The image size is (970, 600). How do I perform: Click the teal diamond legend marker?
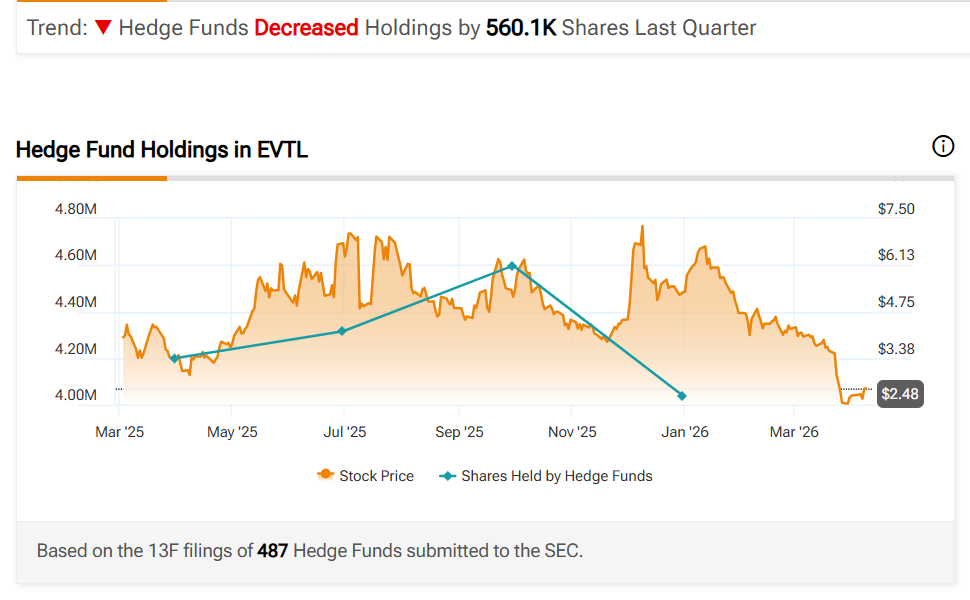(x=447, y=476)
